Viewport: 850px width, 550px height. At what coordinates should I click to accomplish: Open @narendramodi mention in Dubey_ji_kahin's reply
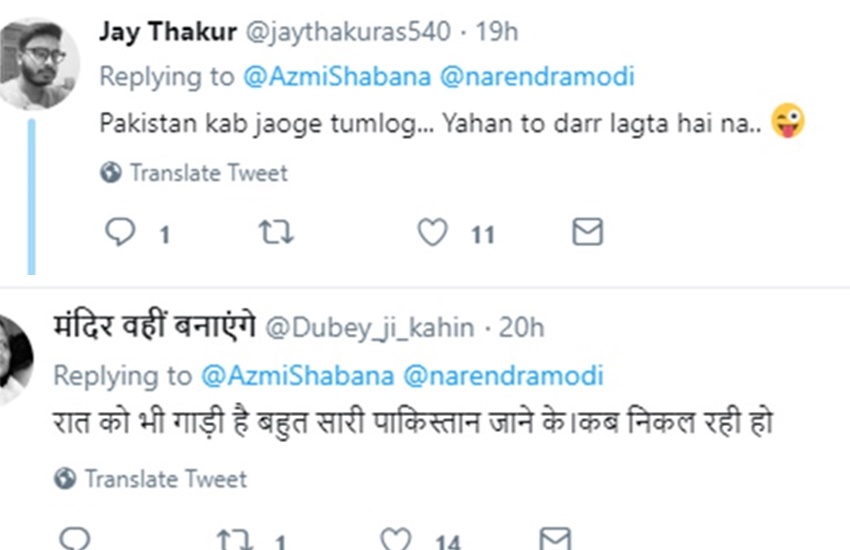click(x=503, y=375)
